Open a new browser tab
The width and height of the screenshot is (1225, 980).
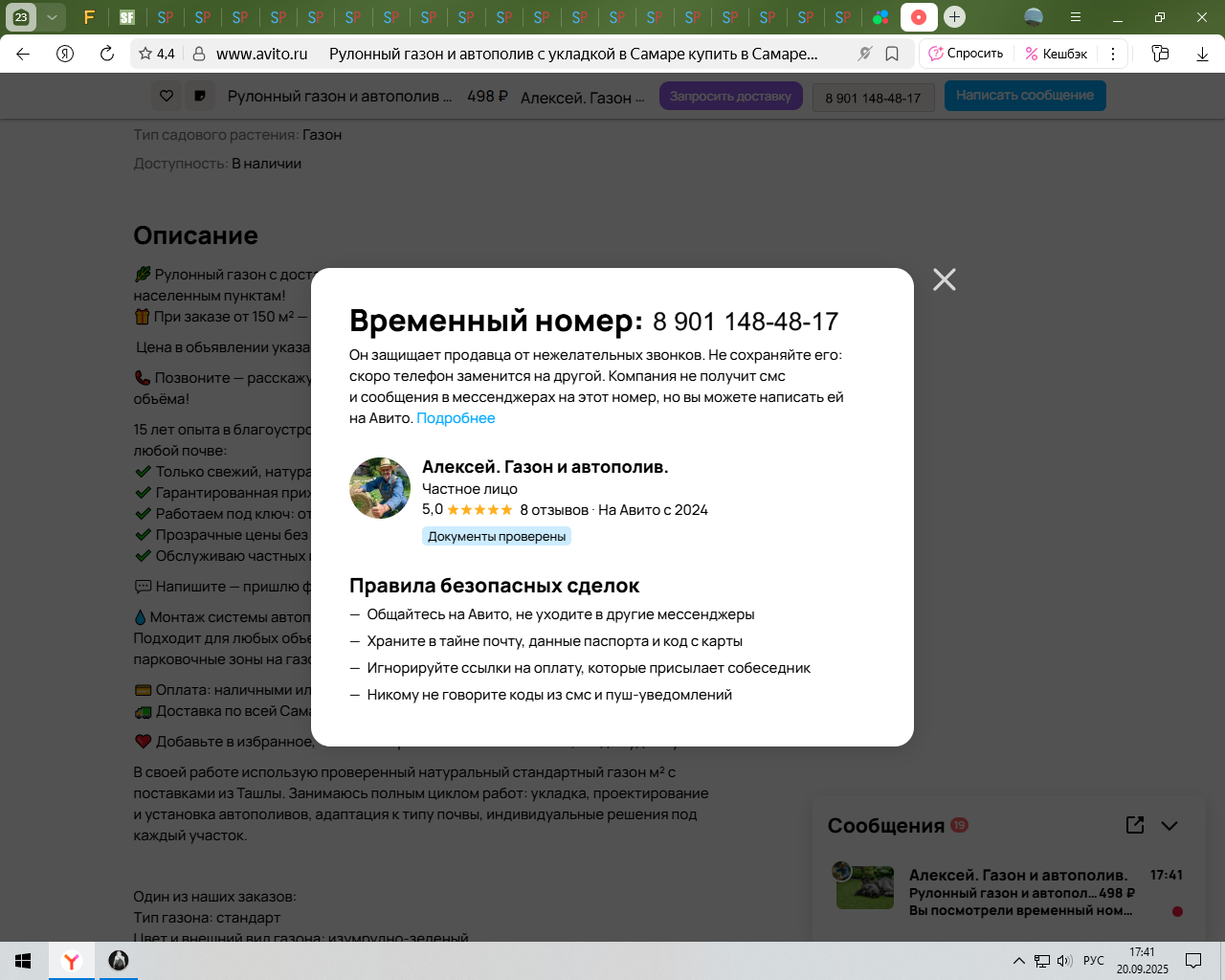[x=954, y=17]
